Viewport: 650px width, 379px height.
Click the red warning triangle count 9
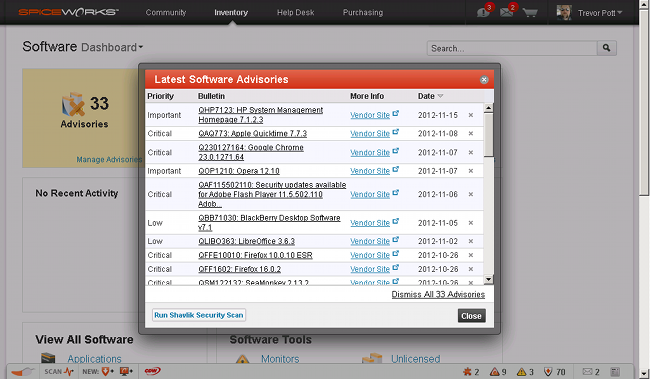tap(495, 372)
